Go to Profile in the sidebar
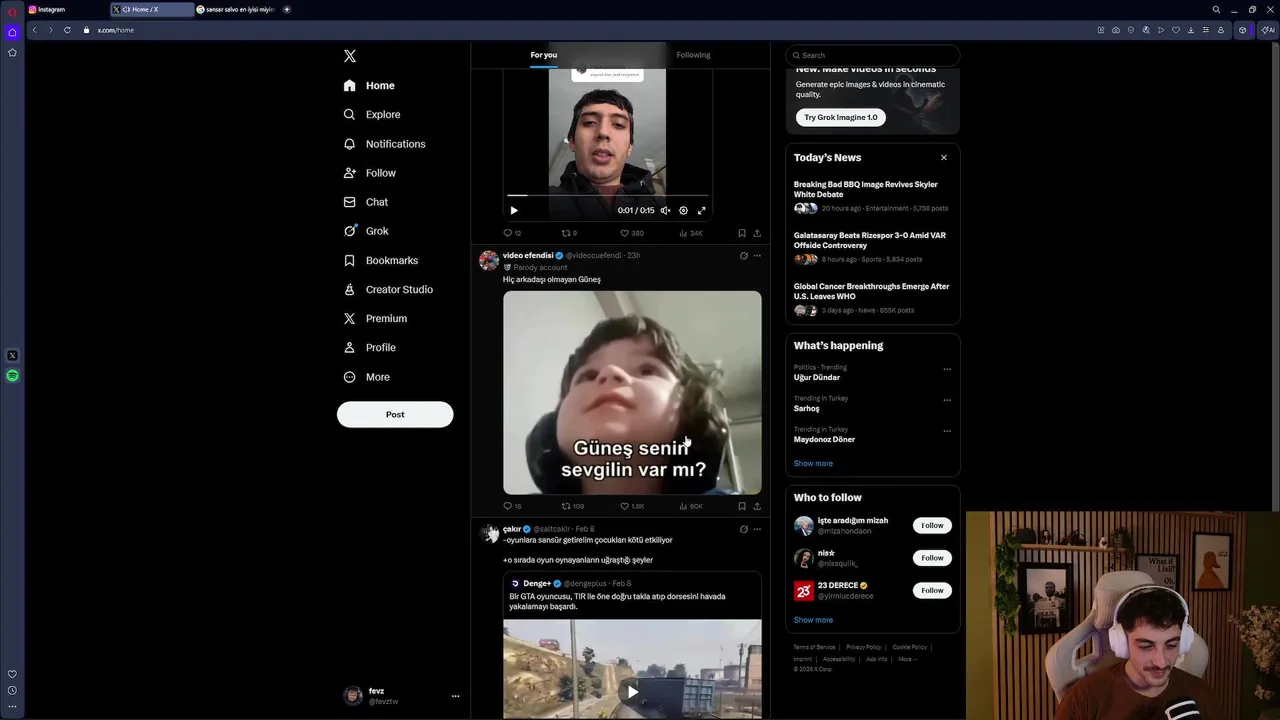Viewport: 1280px width, 720px height. (369, 347)
